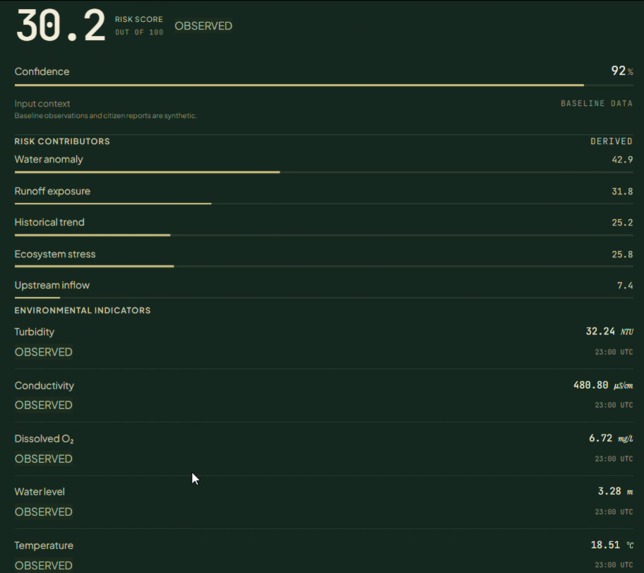Click the 3.28 m water level reading

(x=615, y=491)
